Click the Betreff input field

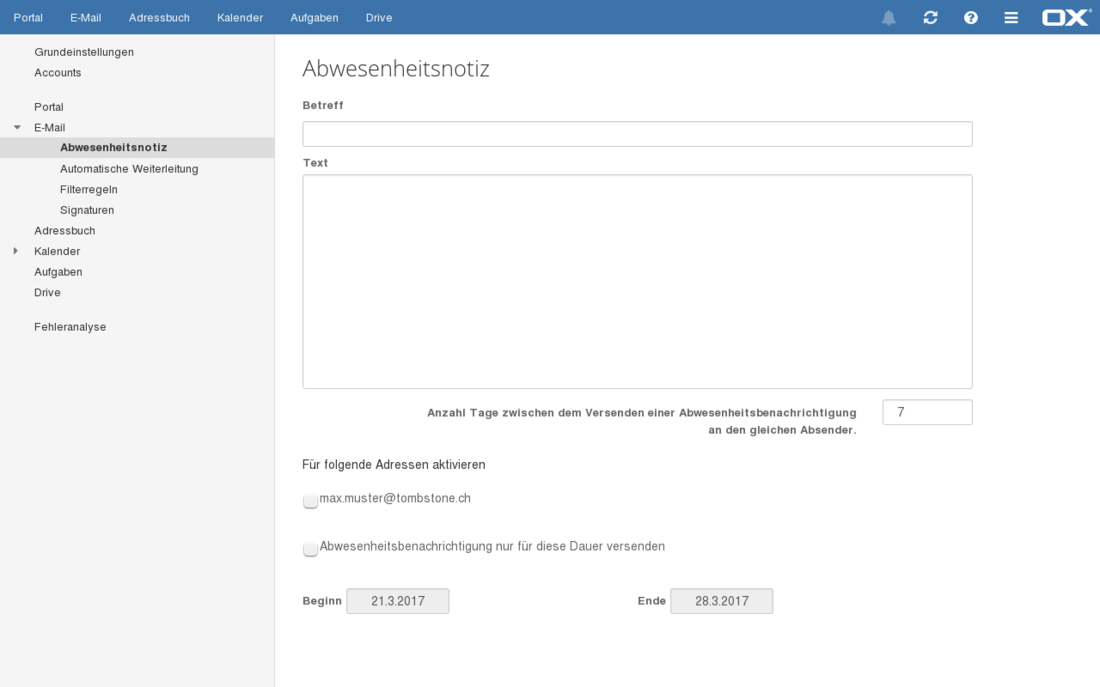(x=637, y=134)
